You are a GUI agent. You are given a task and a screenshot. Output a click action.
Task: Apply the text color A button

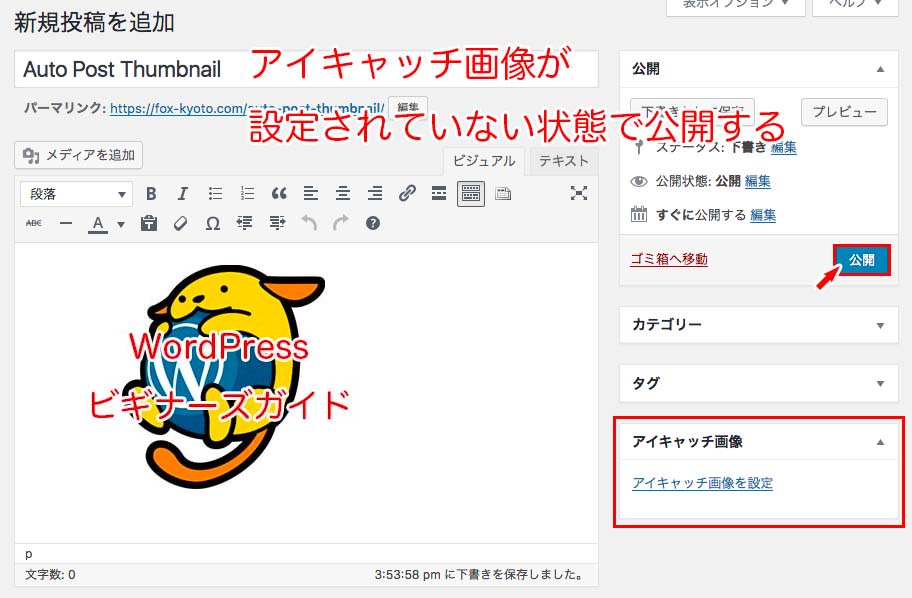(98, 224)
